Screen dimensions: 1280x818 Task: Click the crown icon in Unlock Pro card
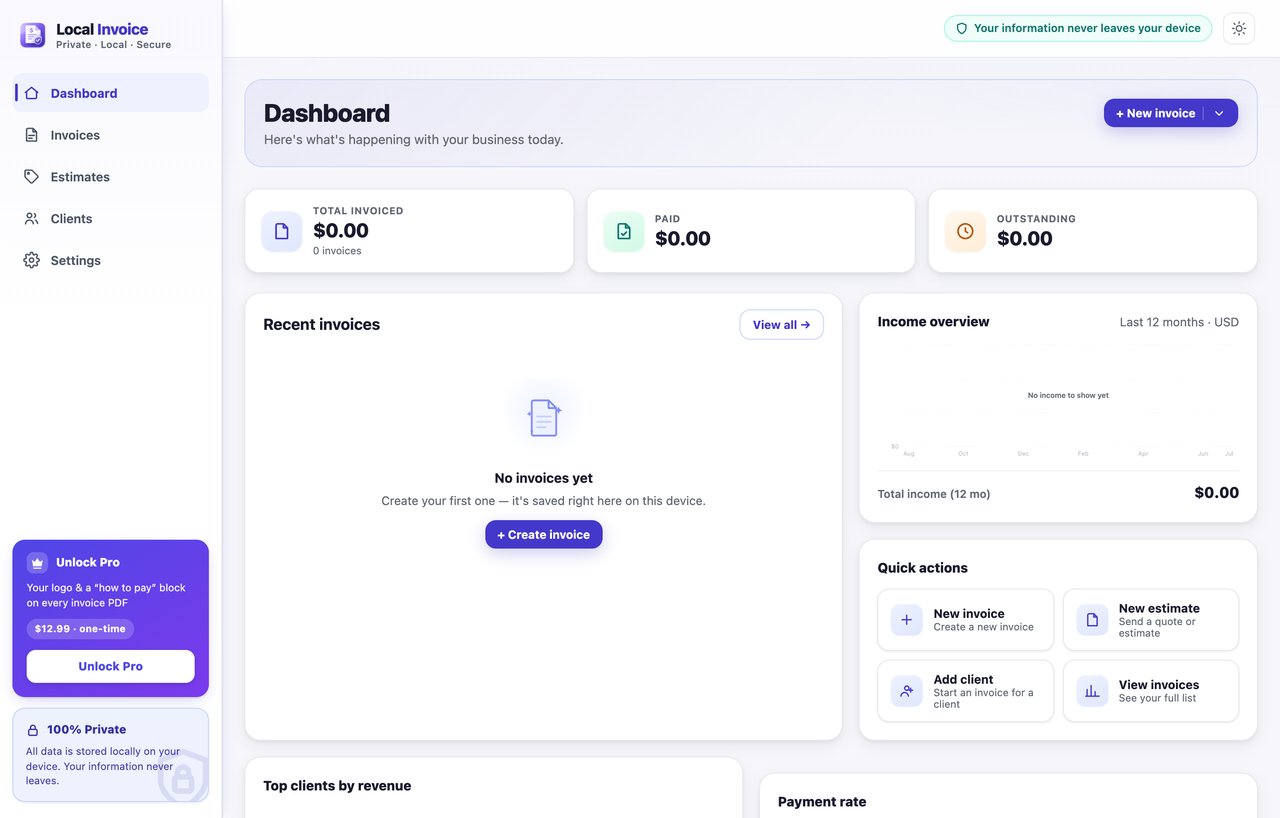point(37,563)
